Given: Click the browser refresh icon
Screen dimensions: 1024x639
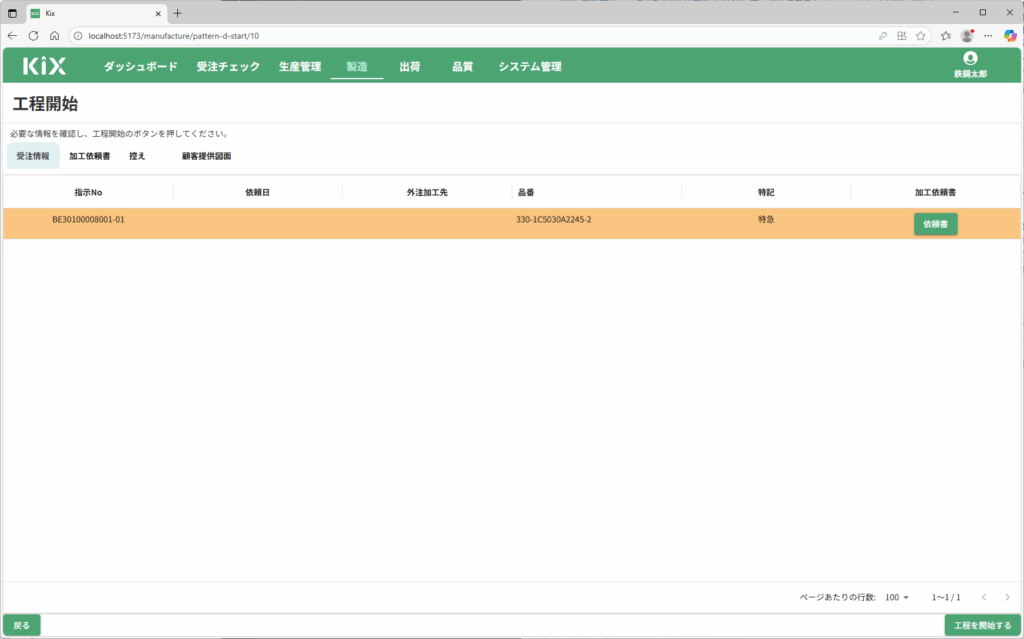Looking at the screenshot, I should (x=33, y=35).
